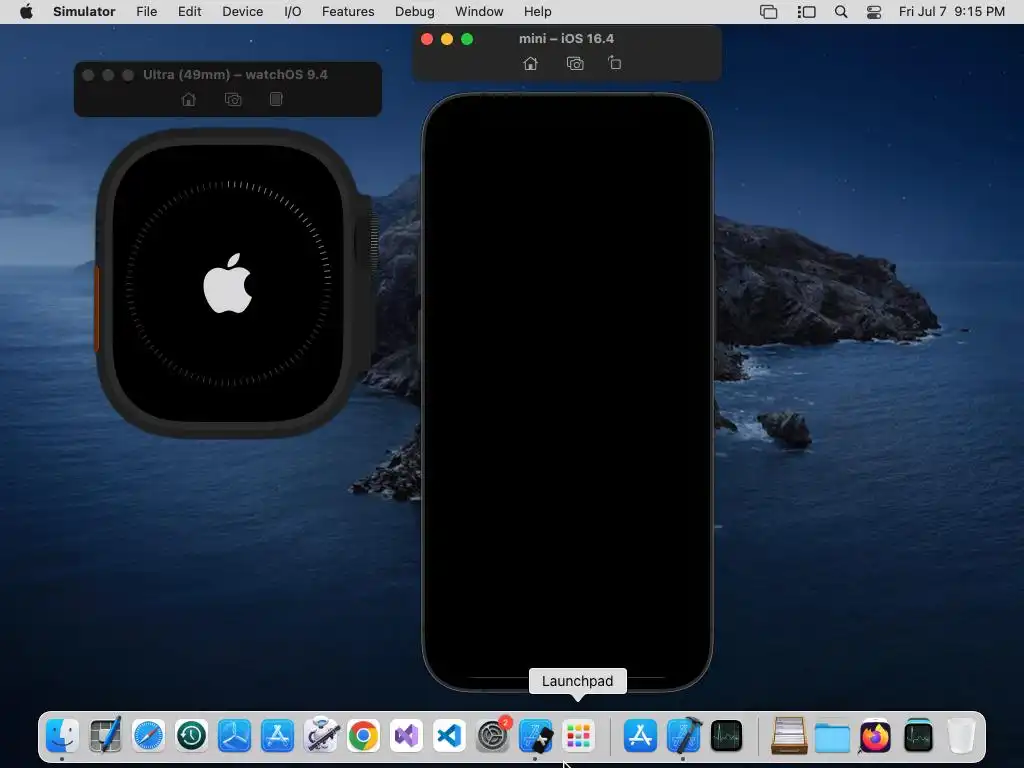Open the Trash in the Dock
The width and height of the screenshot is (1024, 768).
(961, 736)
